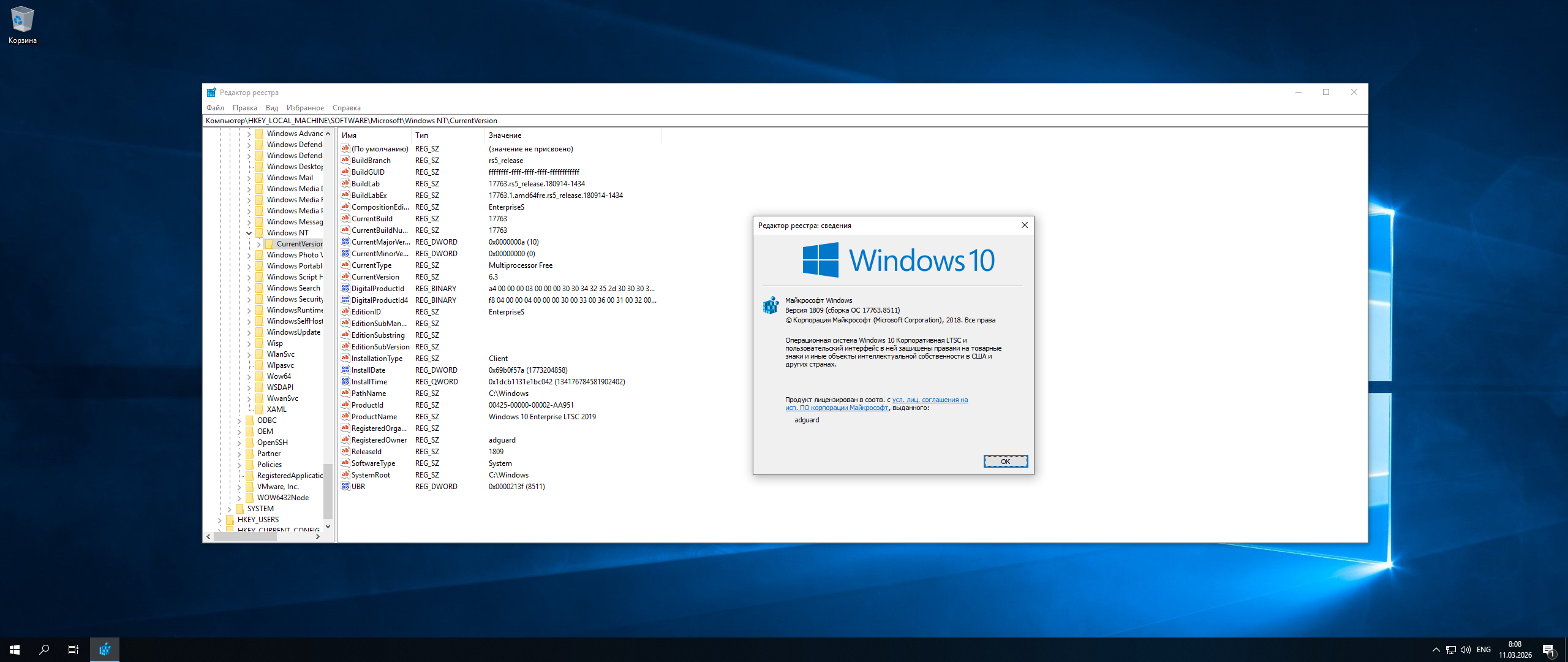Expand the HKEY_USERS hive

tap(220, 520)
